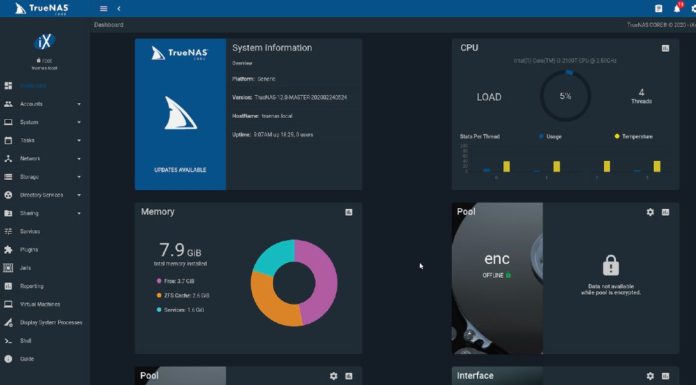Click the TrueNAS logo in top bar

click(x=41, y=8)
